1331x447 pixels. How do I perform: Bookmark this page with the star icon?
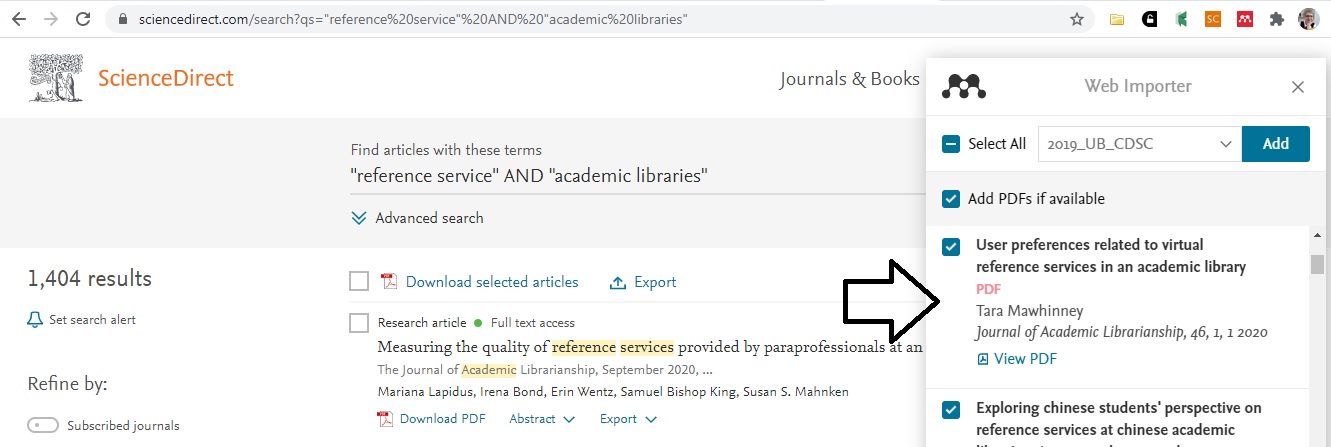pos(1077,19)
